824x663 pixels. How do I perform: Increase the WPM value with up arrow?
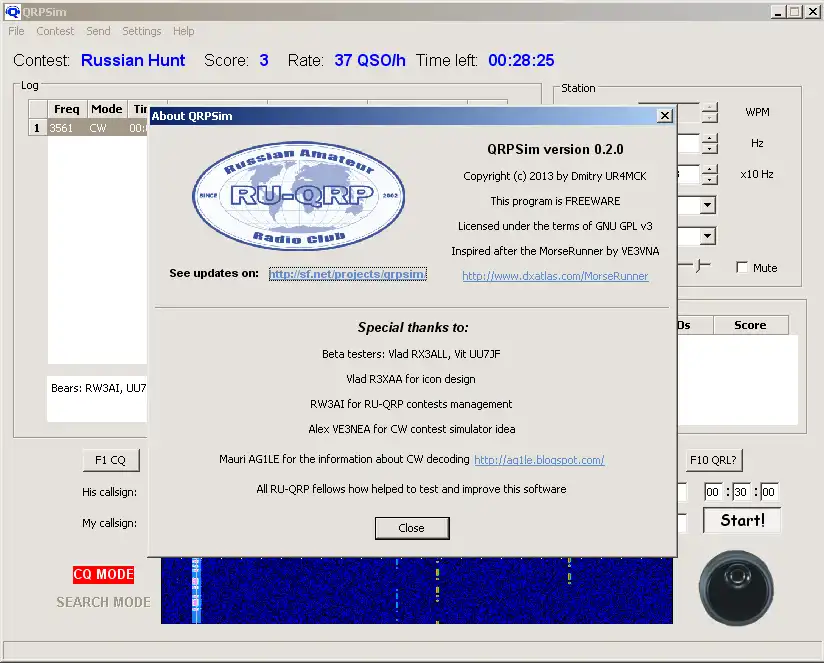pos(709,107)
